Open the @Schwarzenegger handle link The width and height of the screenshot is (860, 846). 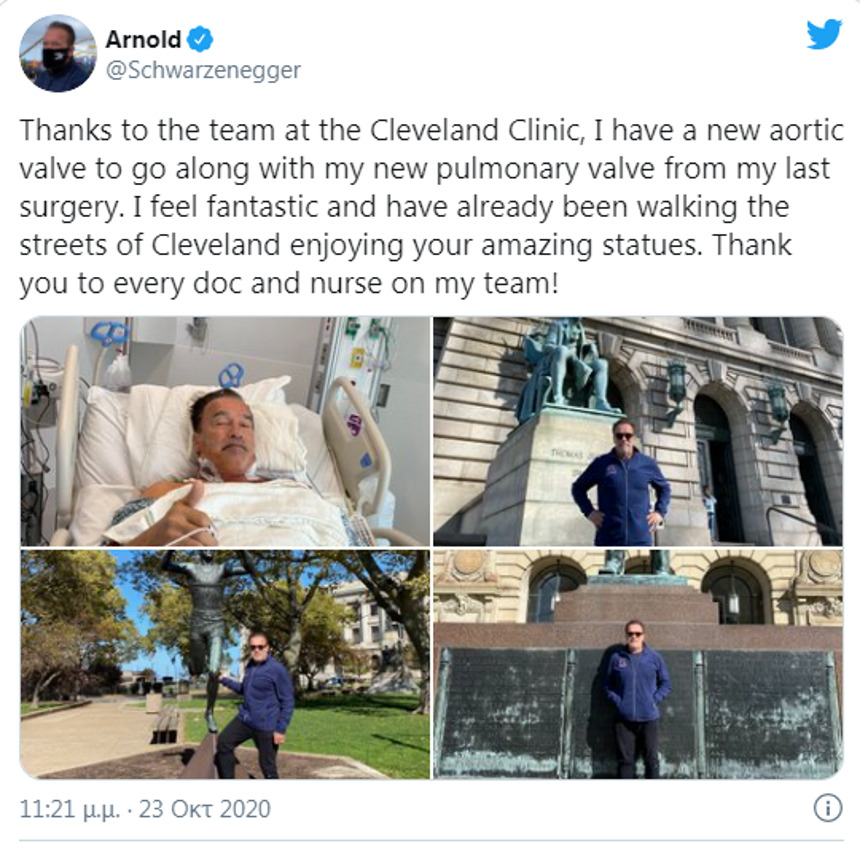pyautogui.click(x=203, y=70)
